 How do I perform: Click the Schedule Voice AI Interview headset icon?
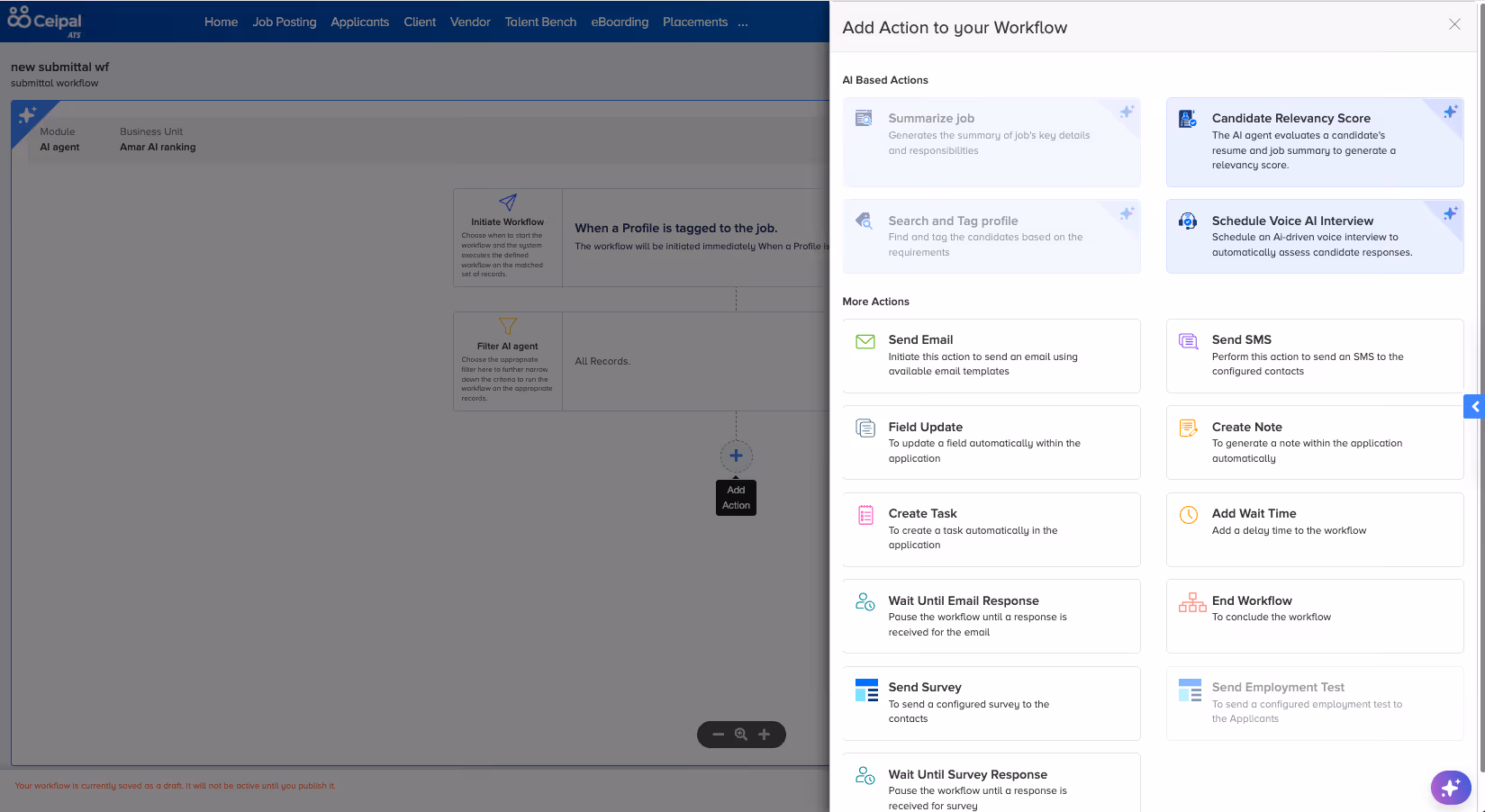click(1188, 221)
